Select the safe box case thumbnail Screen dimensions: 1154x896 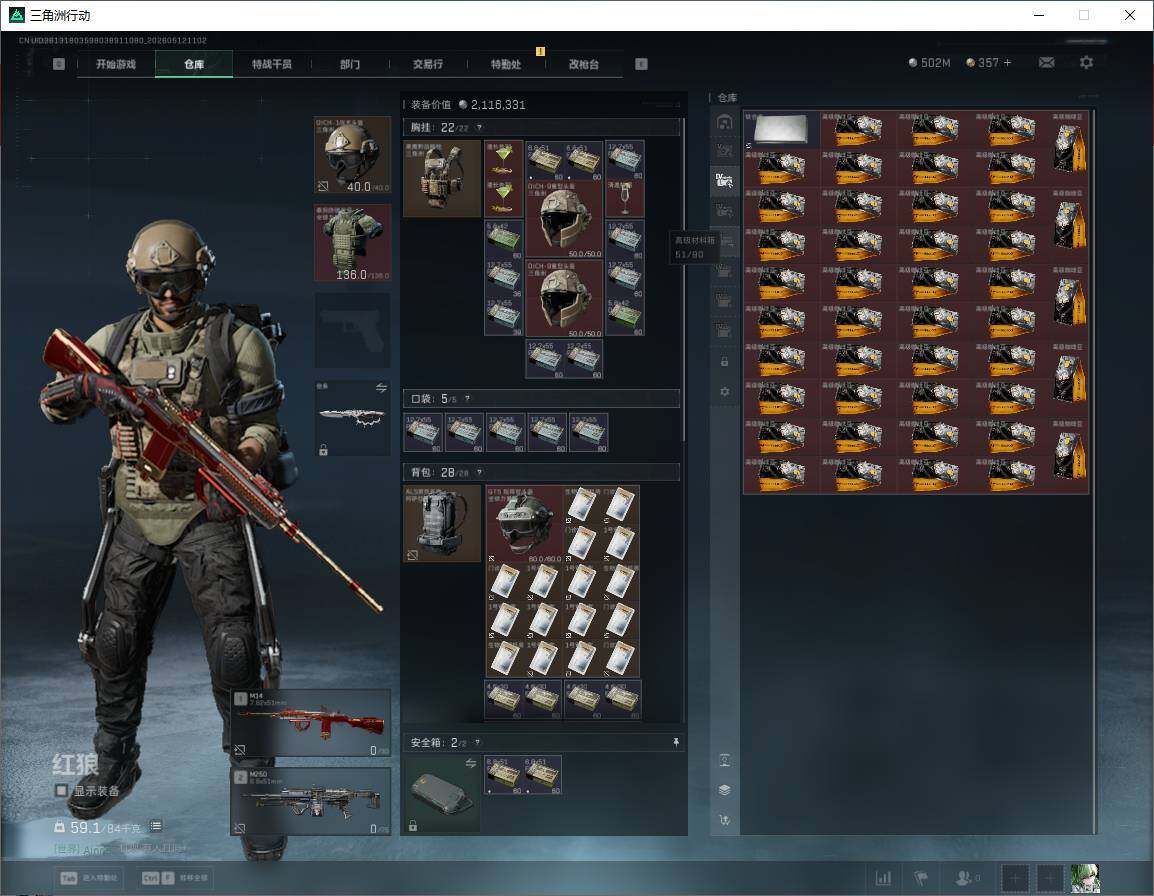[x=442, y=794]
